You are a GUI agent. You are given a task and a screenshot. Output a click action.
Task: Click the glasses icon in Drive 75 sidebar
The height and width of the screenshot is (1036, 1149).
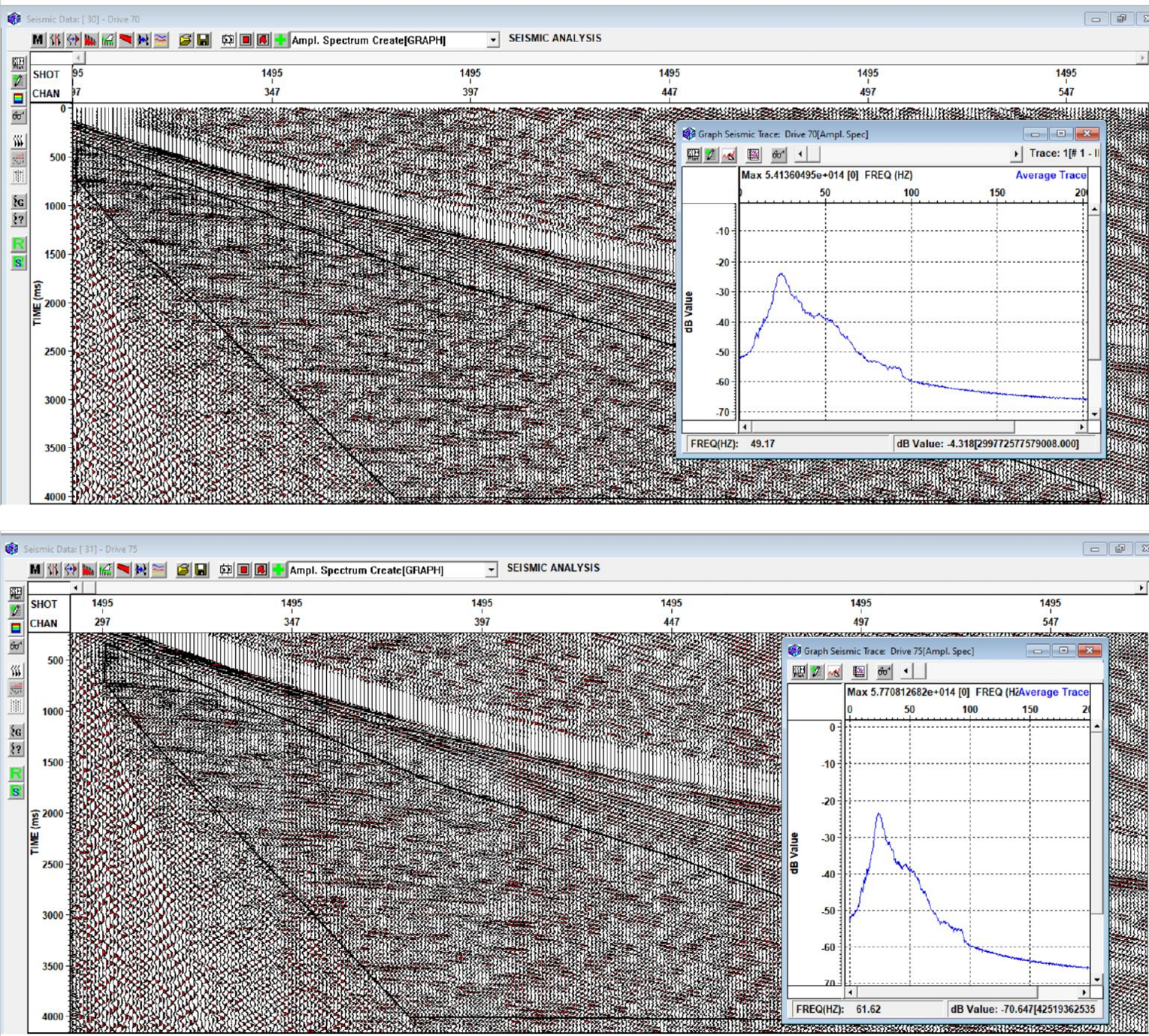(17, 645)
